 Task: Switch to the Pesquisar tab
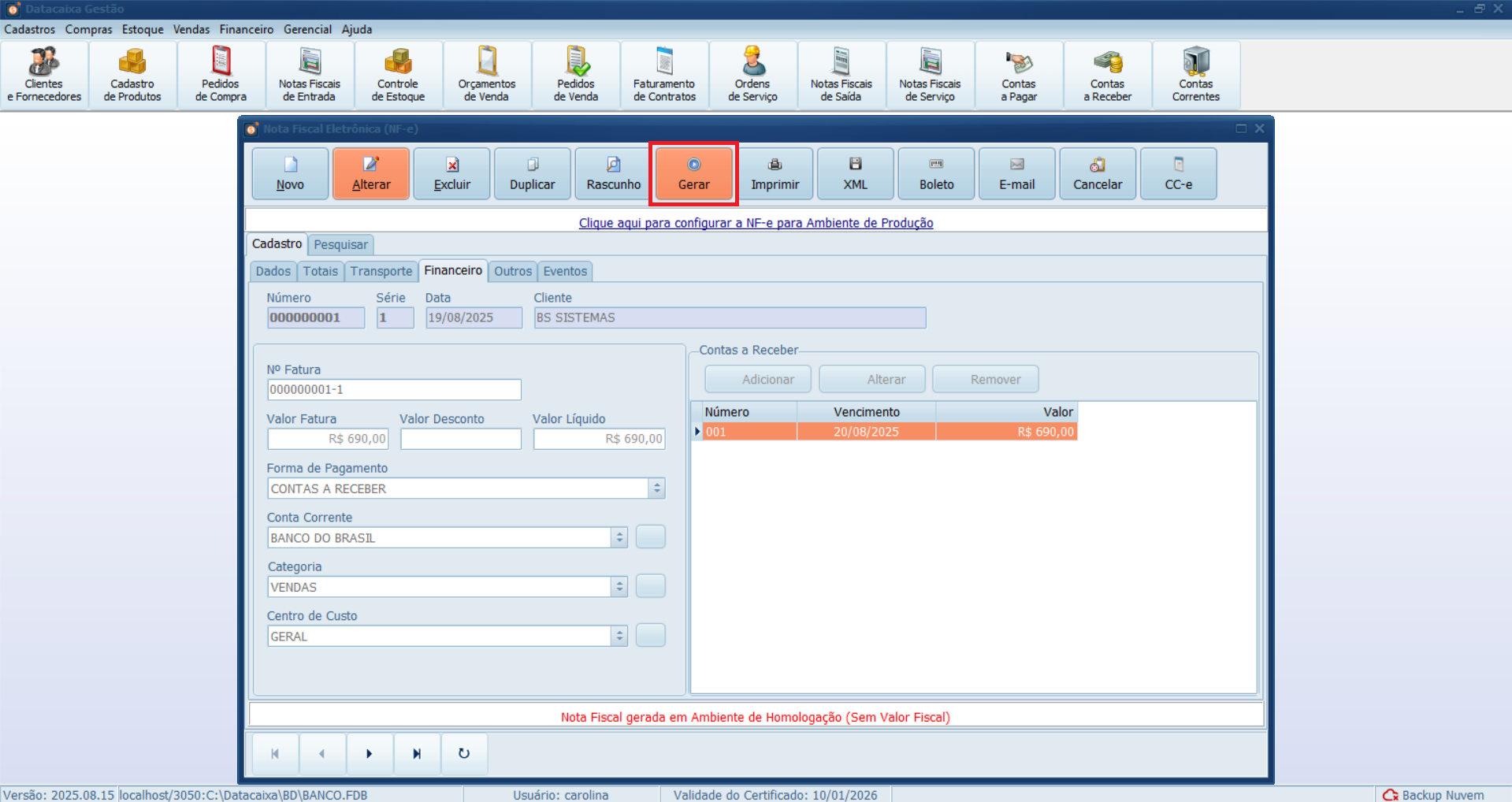pyautogui.click(x=340, y=245)
